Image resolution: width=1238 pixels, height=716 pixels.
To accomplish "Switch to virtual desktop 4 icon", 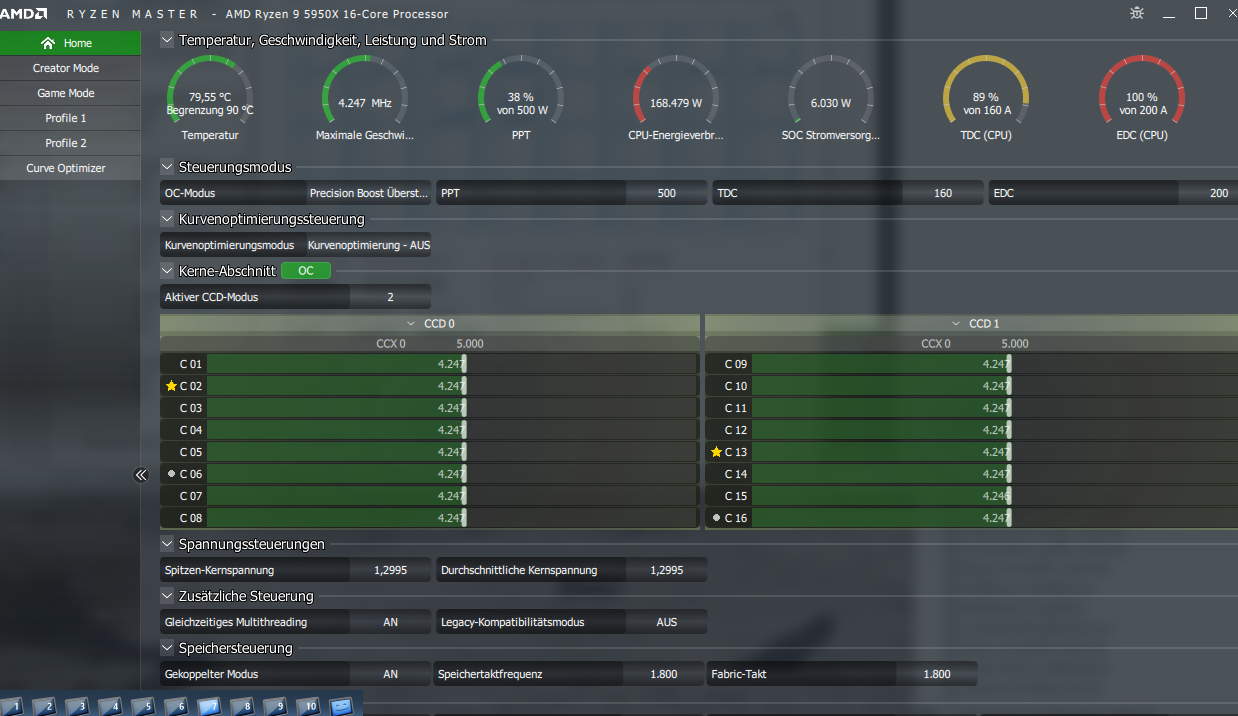I will 109,706.
